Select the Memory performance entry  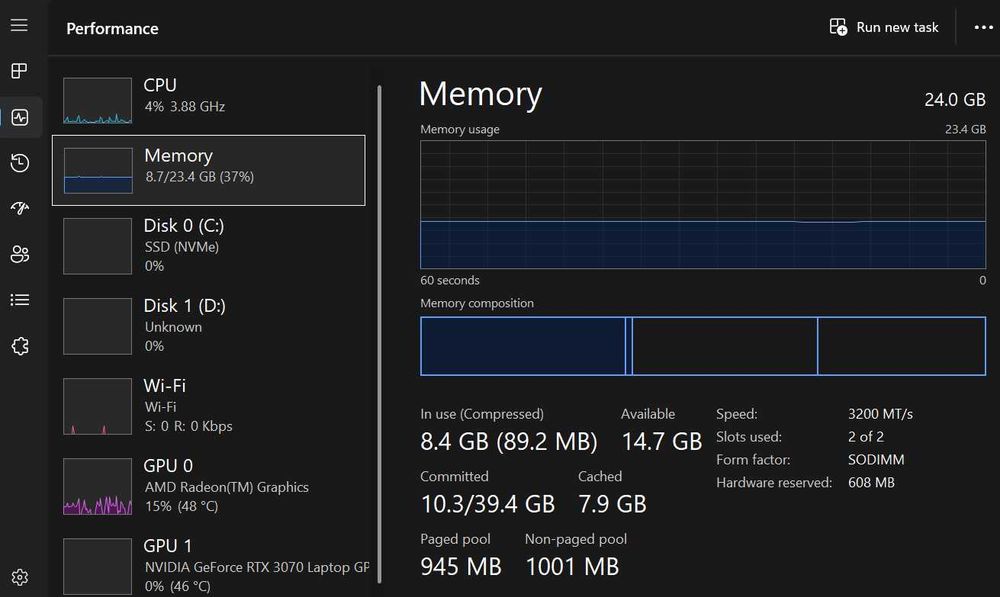tap(208, 170)
